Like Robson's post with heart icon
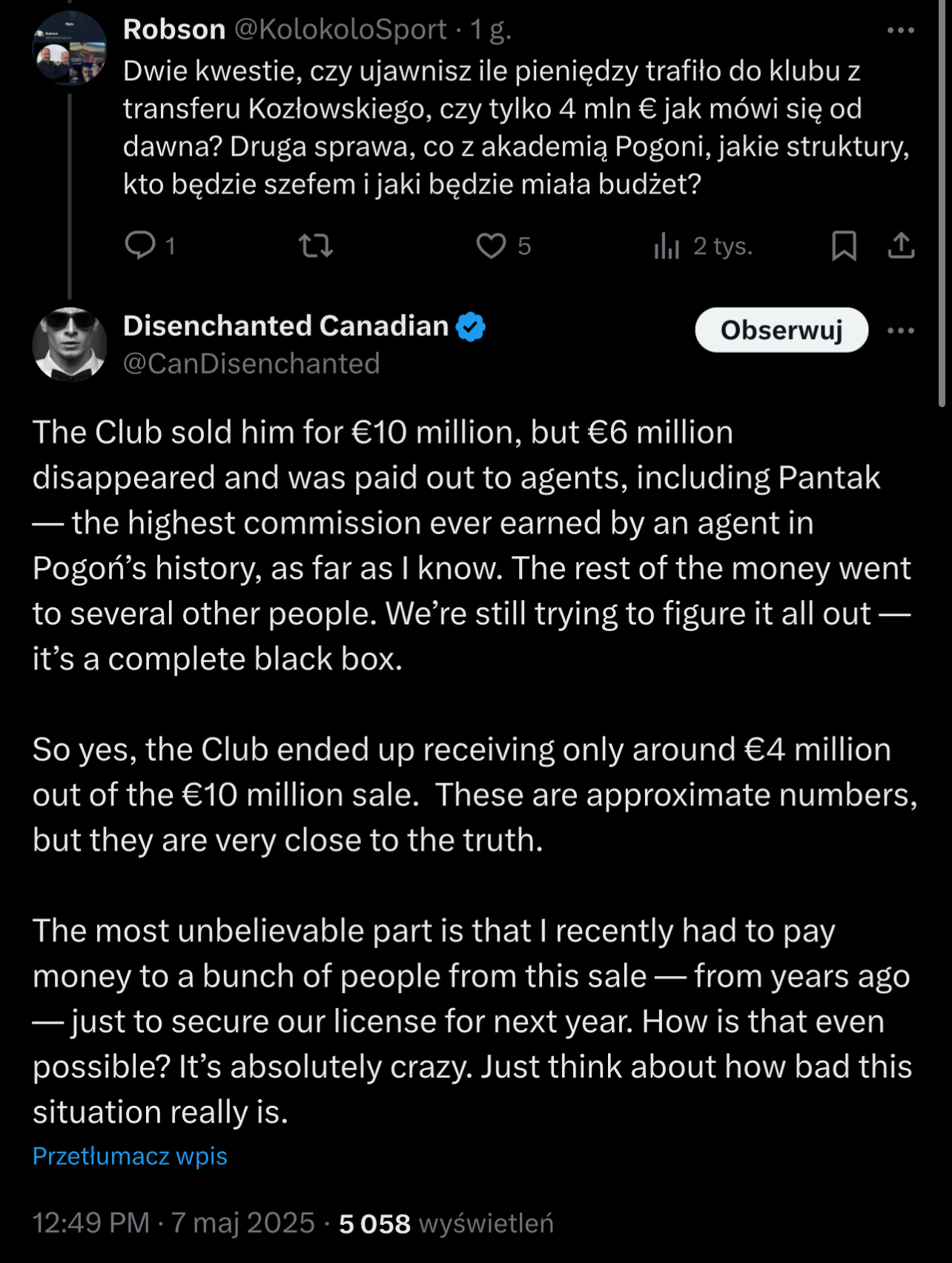952x1263 pixels. (491, 245)
